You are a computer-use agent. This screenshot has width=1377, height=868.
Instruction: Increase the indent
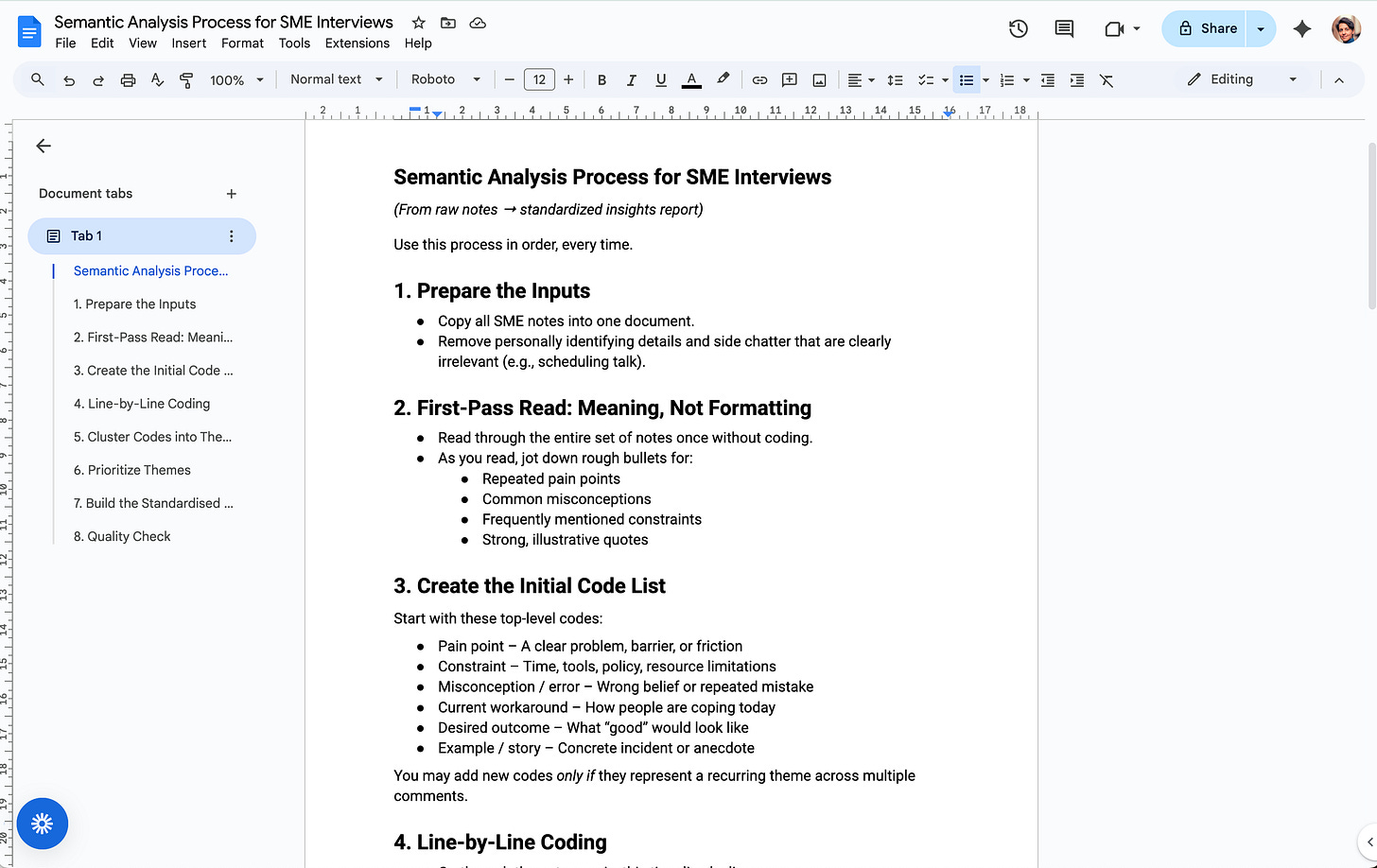tap(1076, 80)
